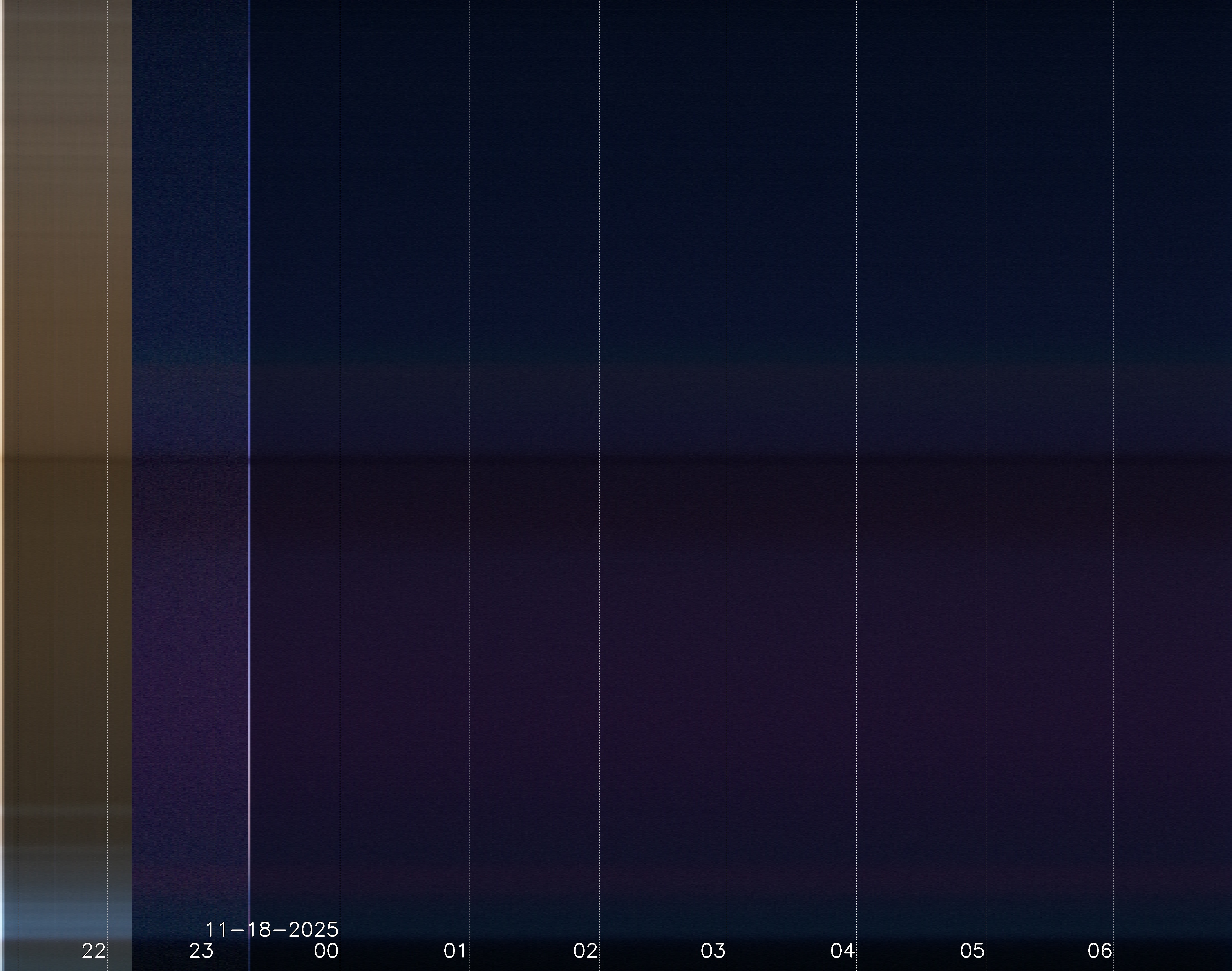The image size is (1232, 971).
Task: Select the 02 hour label
Action: click(x=585, y=951)
